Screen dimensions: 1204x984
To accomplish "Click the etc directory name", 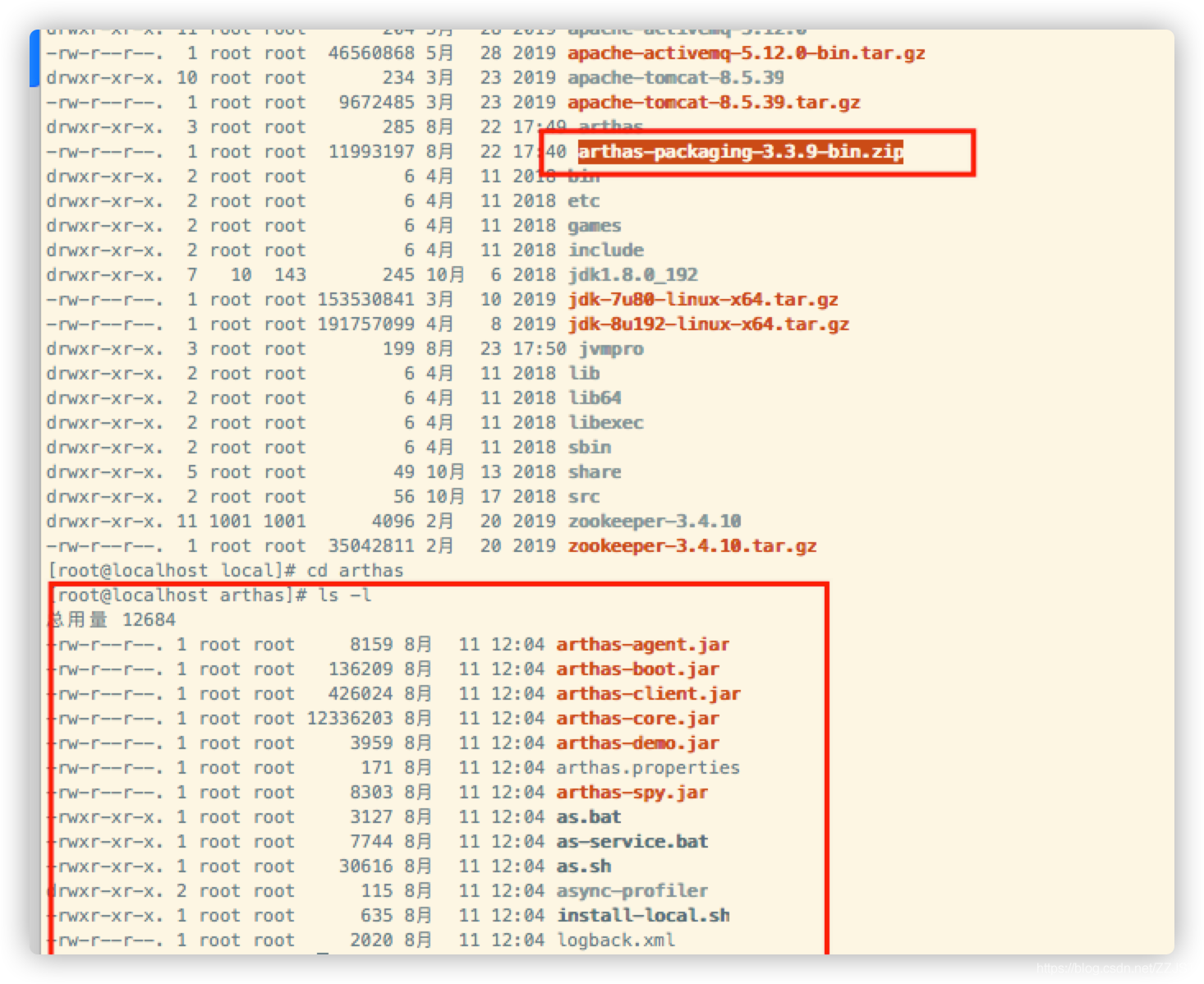I will [x=583, y=201].
